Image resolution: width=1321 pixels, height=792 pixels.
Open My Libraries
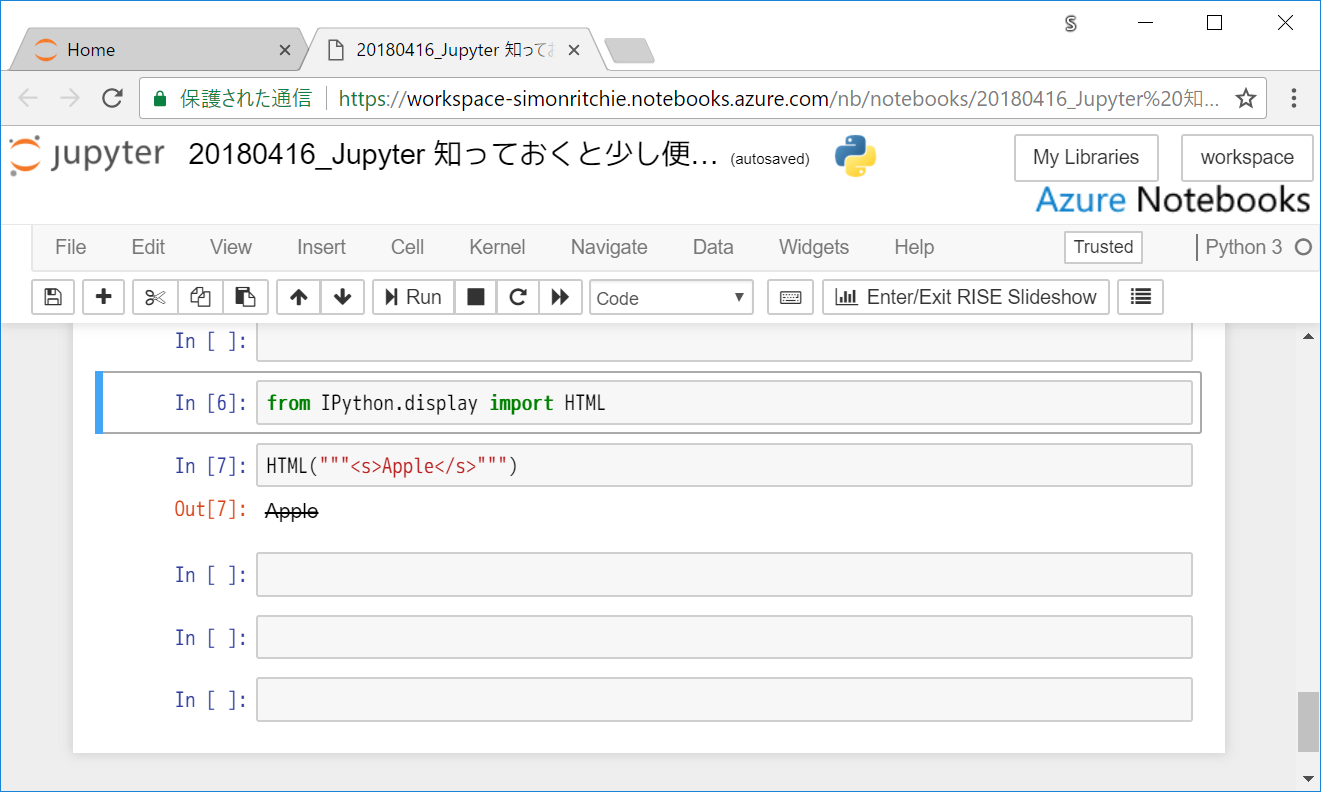pyautogui.click(x=1085, y=157)
